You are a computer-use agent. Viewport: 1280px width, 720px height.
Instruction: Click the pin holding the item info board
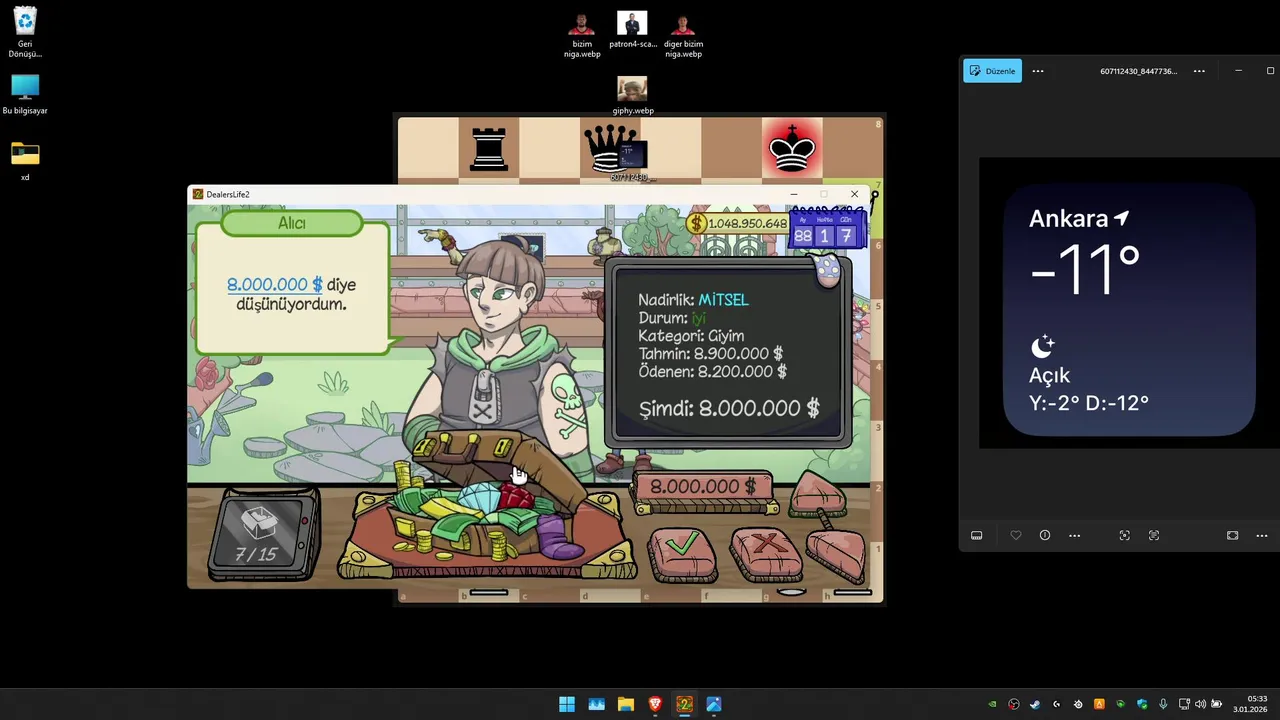tap(828, 270)
